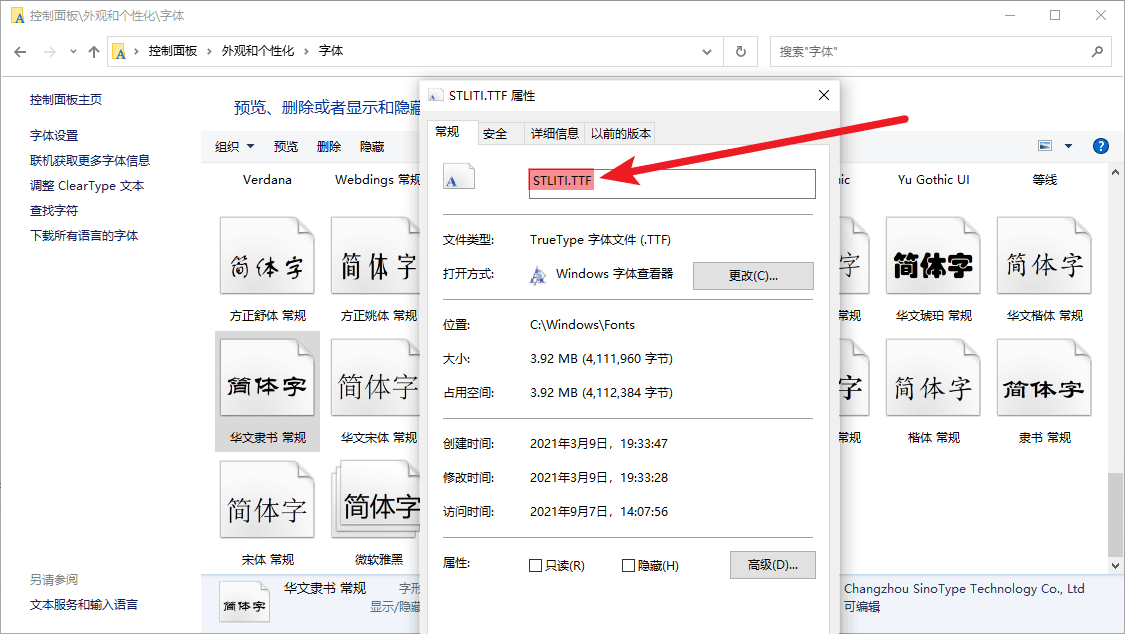Image resolution: width=1125 pixels, height=634 pixels.
Task: Click the refresh button in address bar
Action: pyautogui.click(x=740, y=51)
